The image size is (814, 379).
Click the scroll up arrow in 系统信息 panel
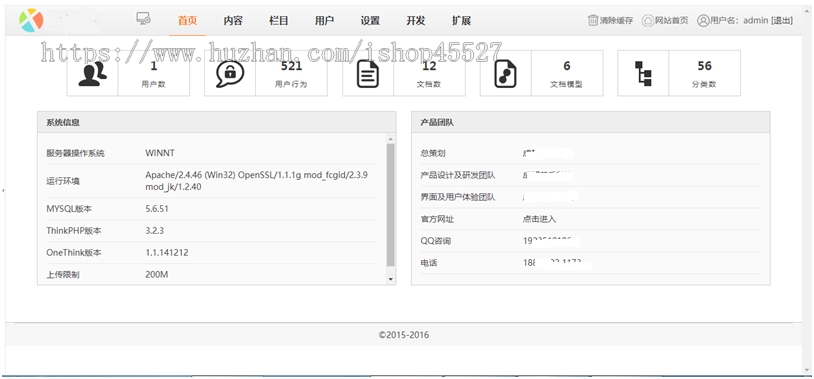point(390,139)
